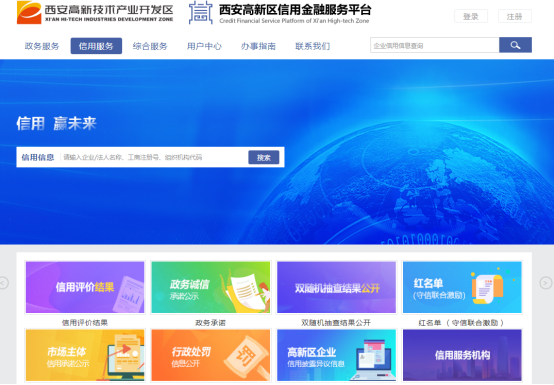Click the blue 搜索 button in banner

pyautogui.click(x=264, y=157)
